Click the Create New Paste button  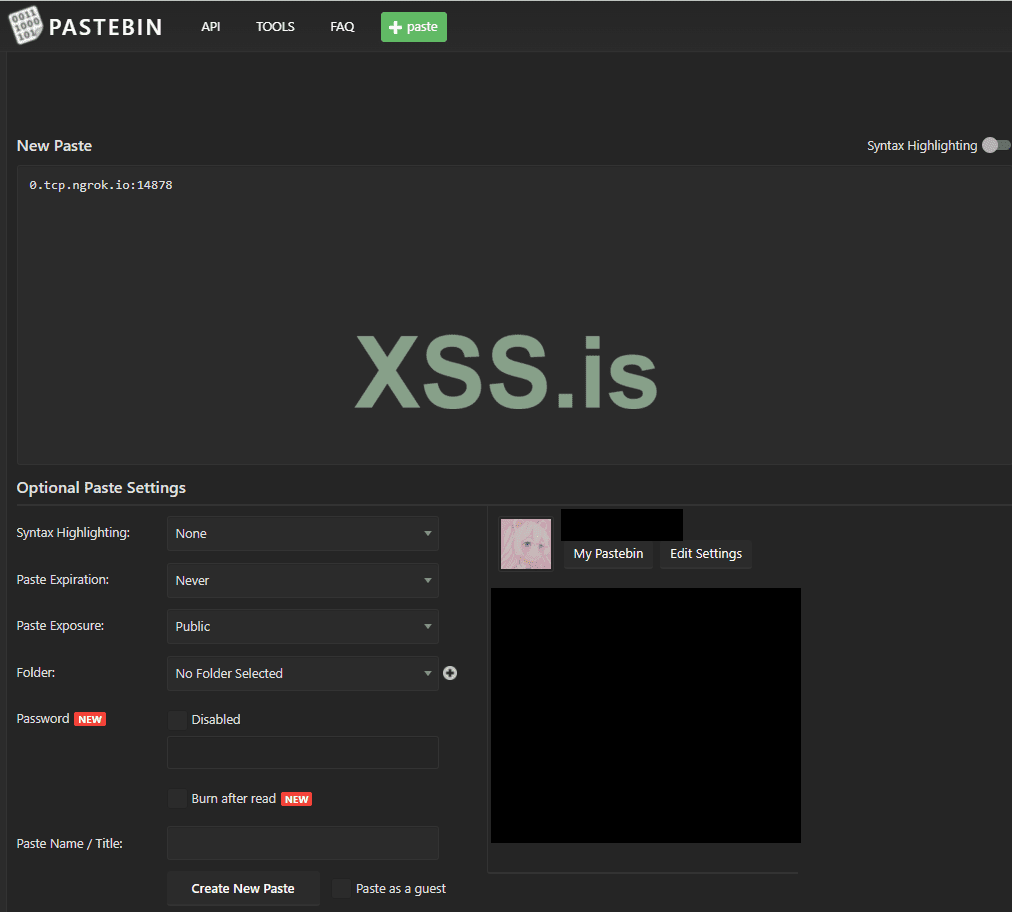point(243,888)
